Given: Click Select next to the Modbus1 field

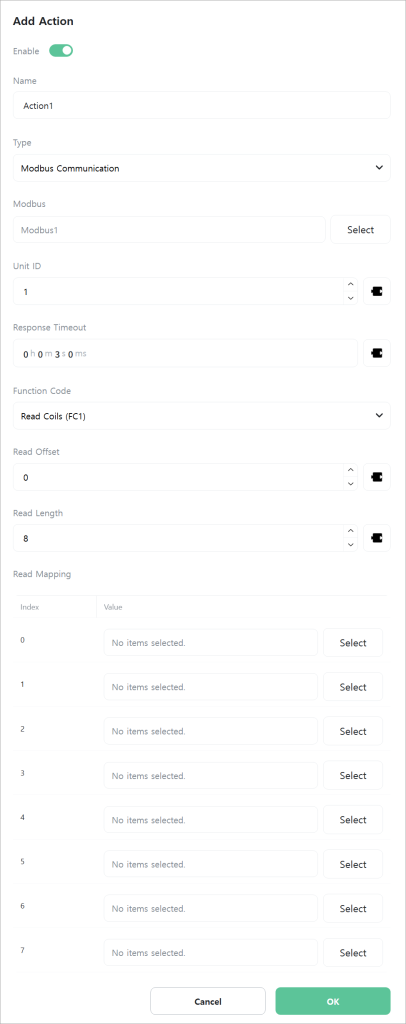Looking at the screenshot, I should pos(360,230).
